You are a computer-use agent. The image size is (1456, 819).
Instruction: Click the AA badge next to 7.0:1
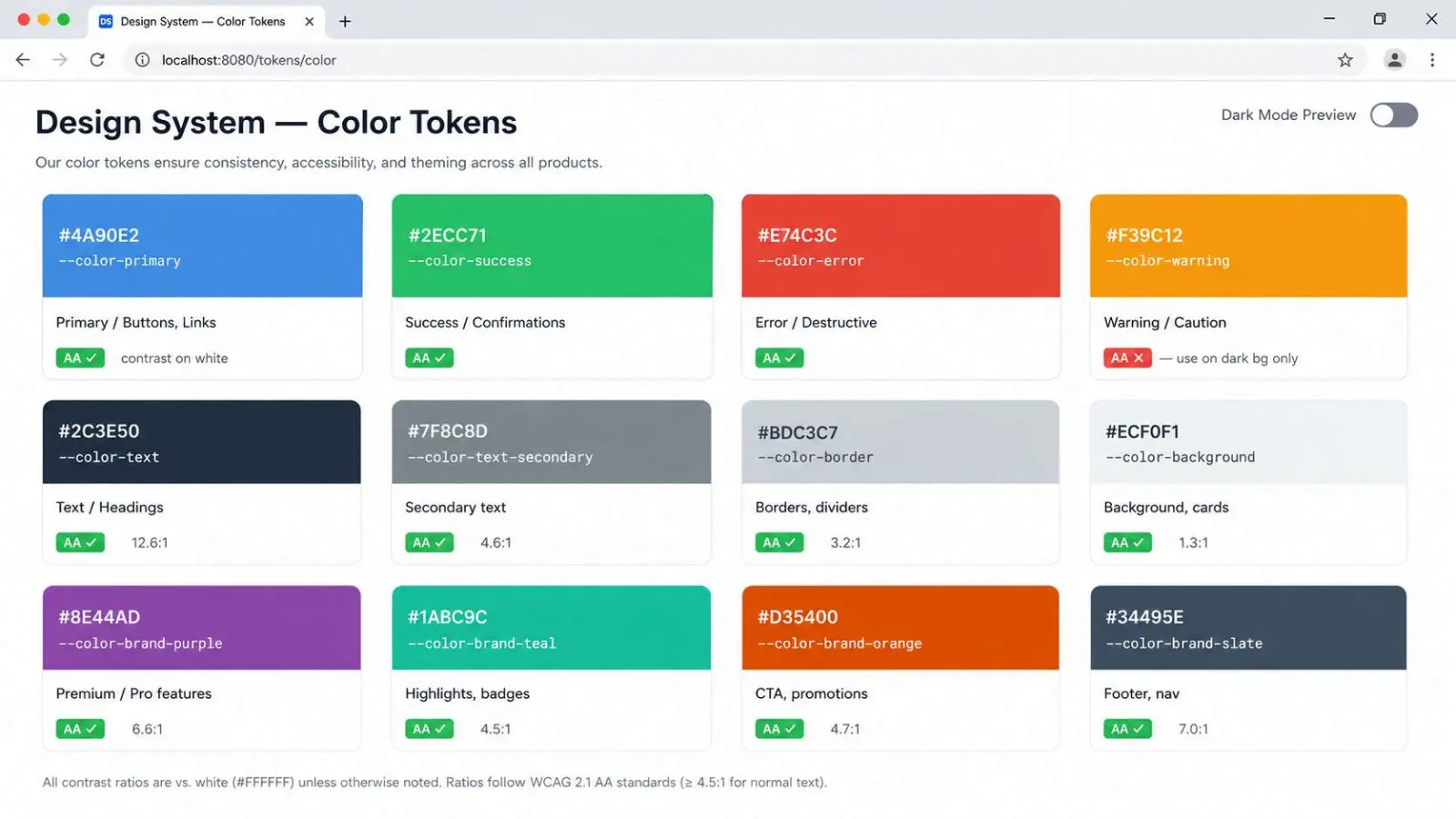[x=1127, y=729]
